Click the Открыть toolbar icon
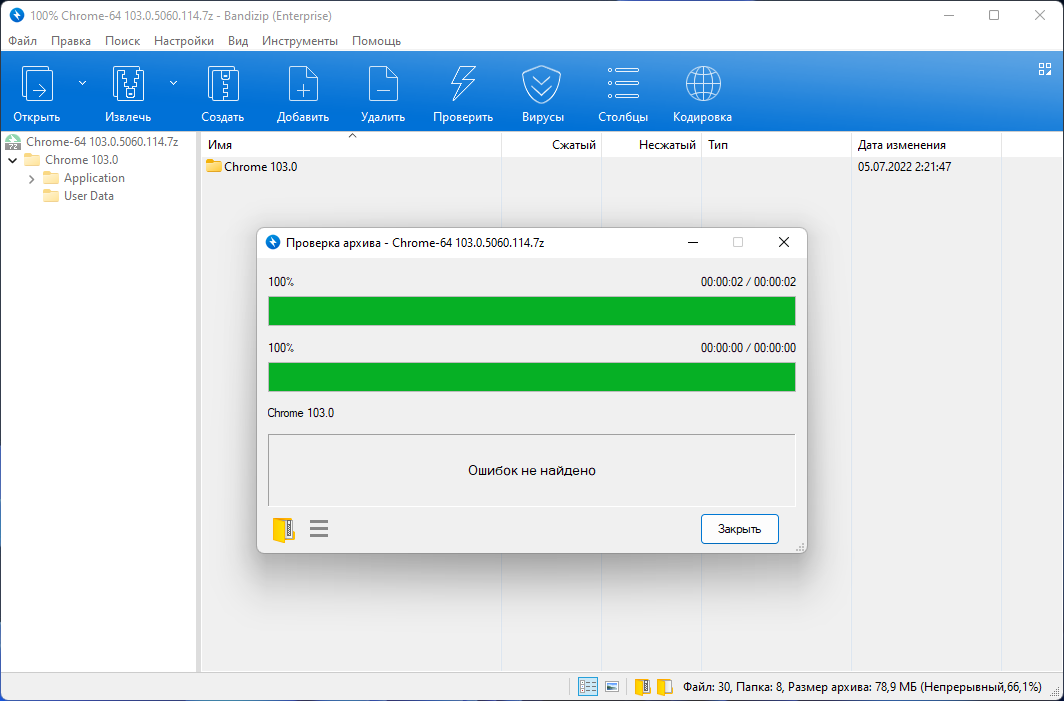 coord(37,85)
